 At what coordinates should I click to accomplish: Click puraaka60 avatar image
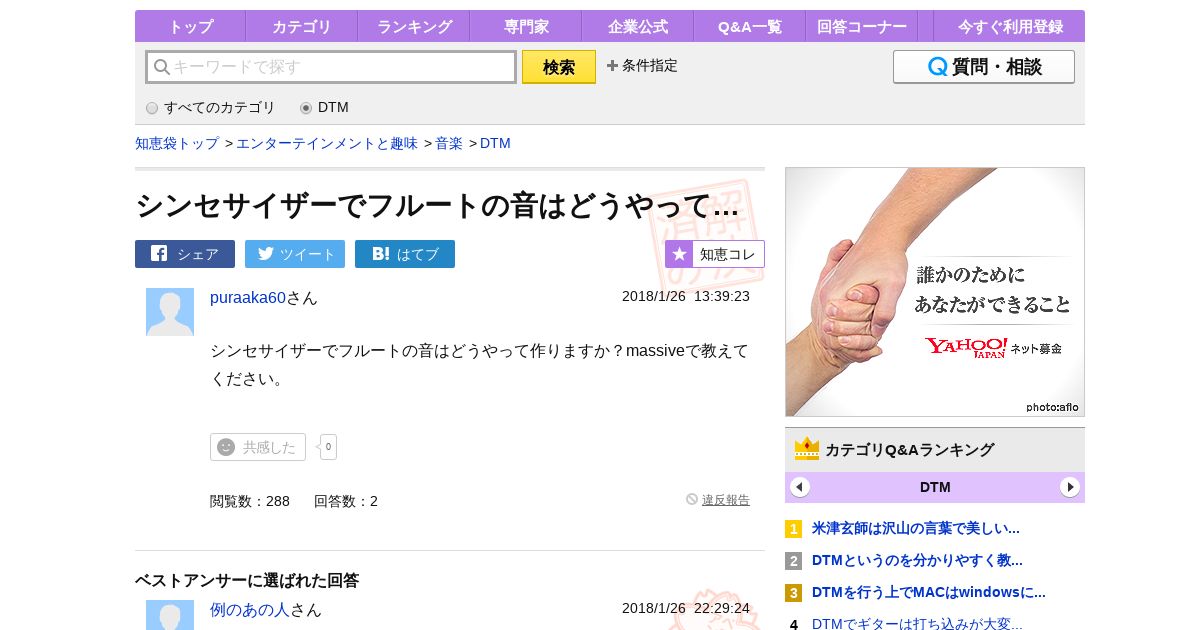[x=170, y=312]
